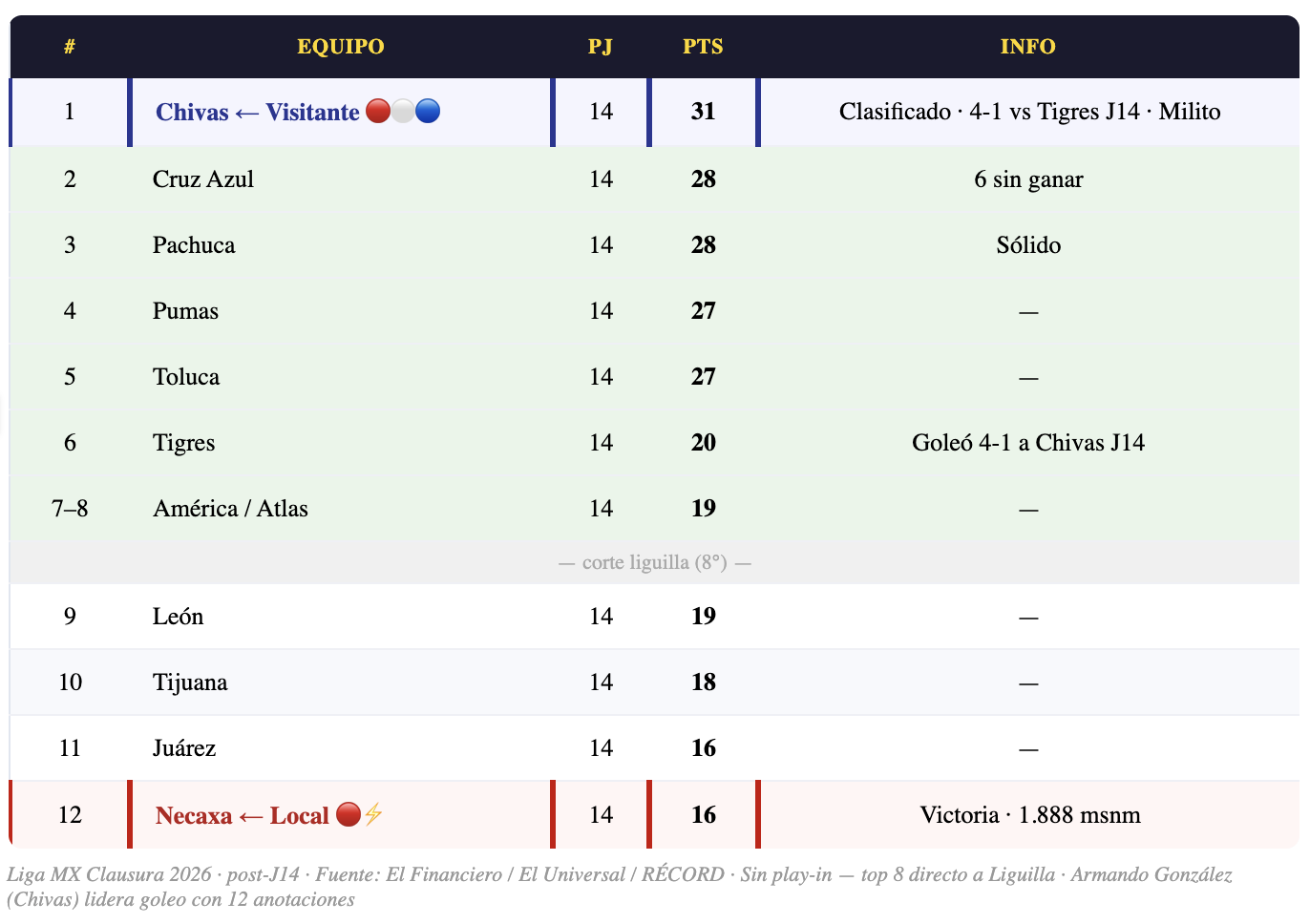Click the INFO column header
Viewport: 1310px width, 924px height.
tap(1027, 47)
